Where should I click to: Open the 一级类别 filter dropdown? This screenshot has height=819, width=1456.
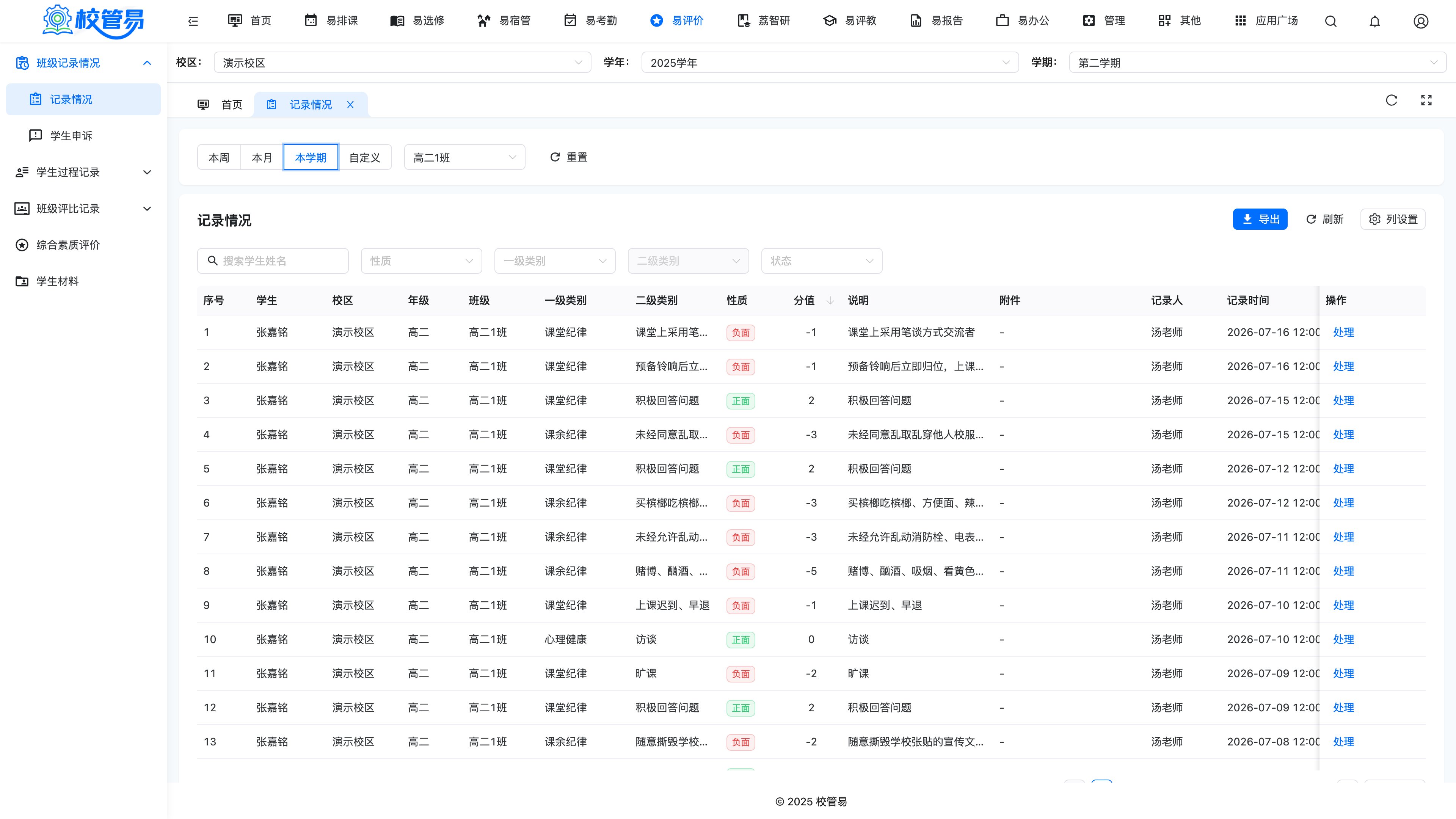555,260
